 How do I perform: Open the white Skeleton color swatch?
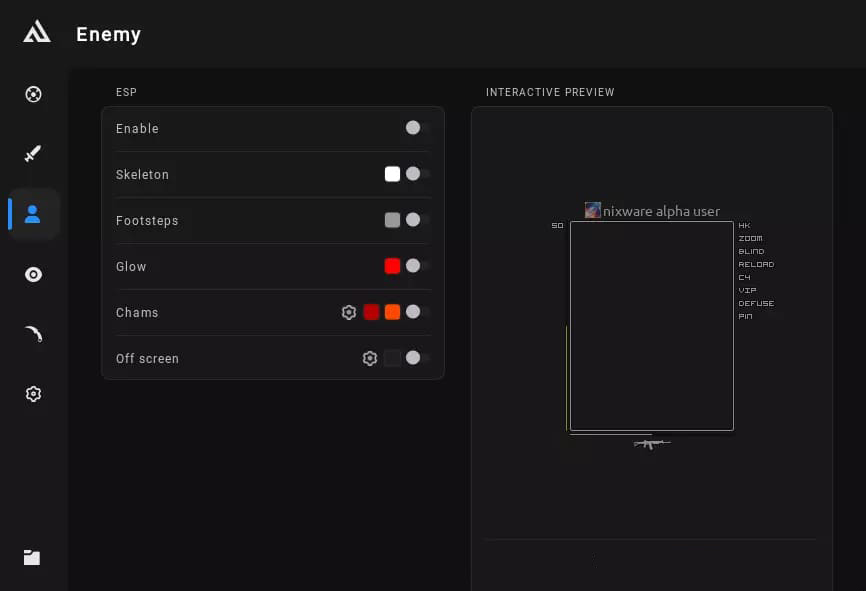(x=392, y=174)
